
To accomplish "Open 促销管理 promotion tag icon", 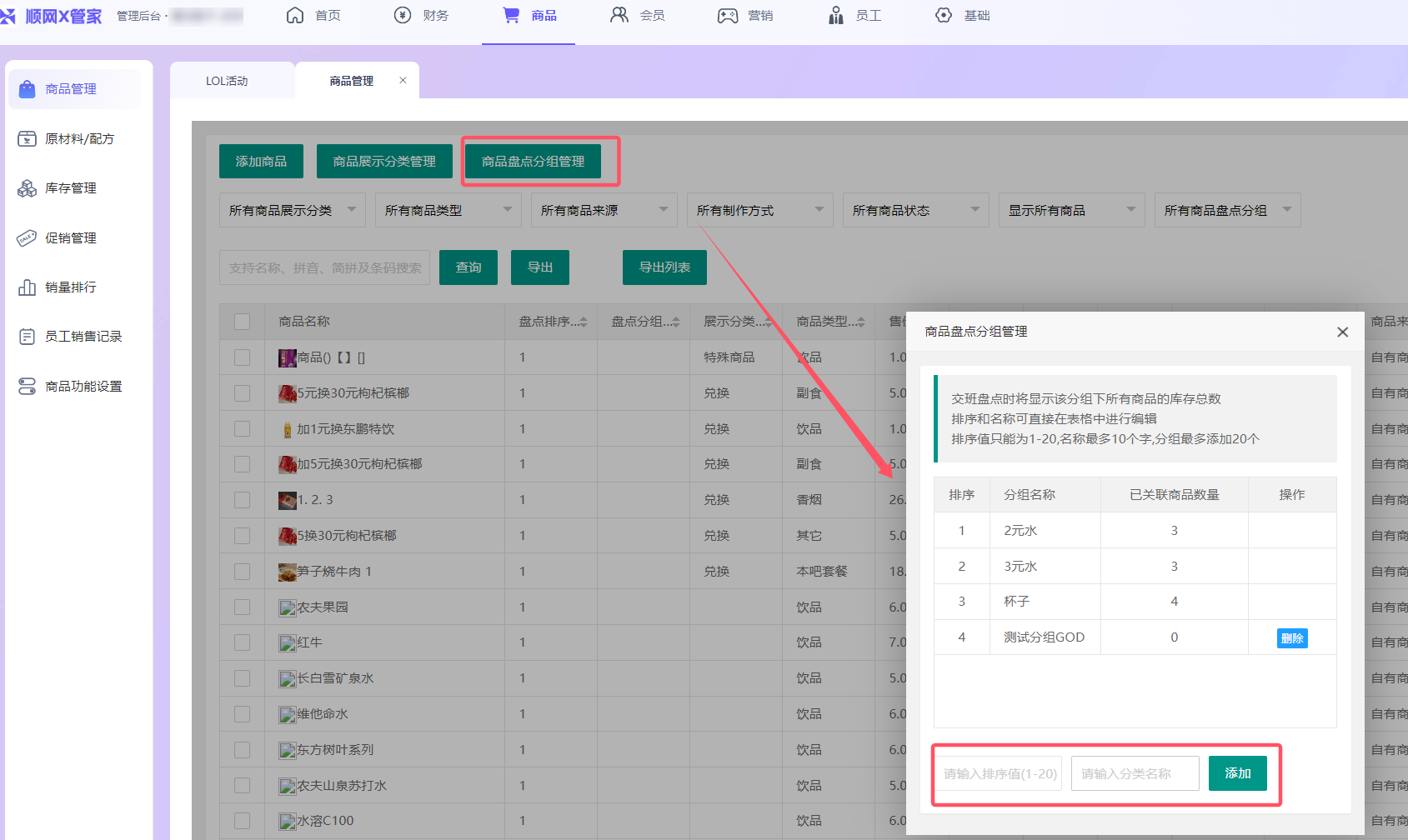I will pos(27,238).
